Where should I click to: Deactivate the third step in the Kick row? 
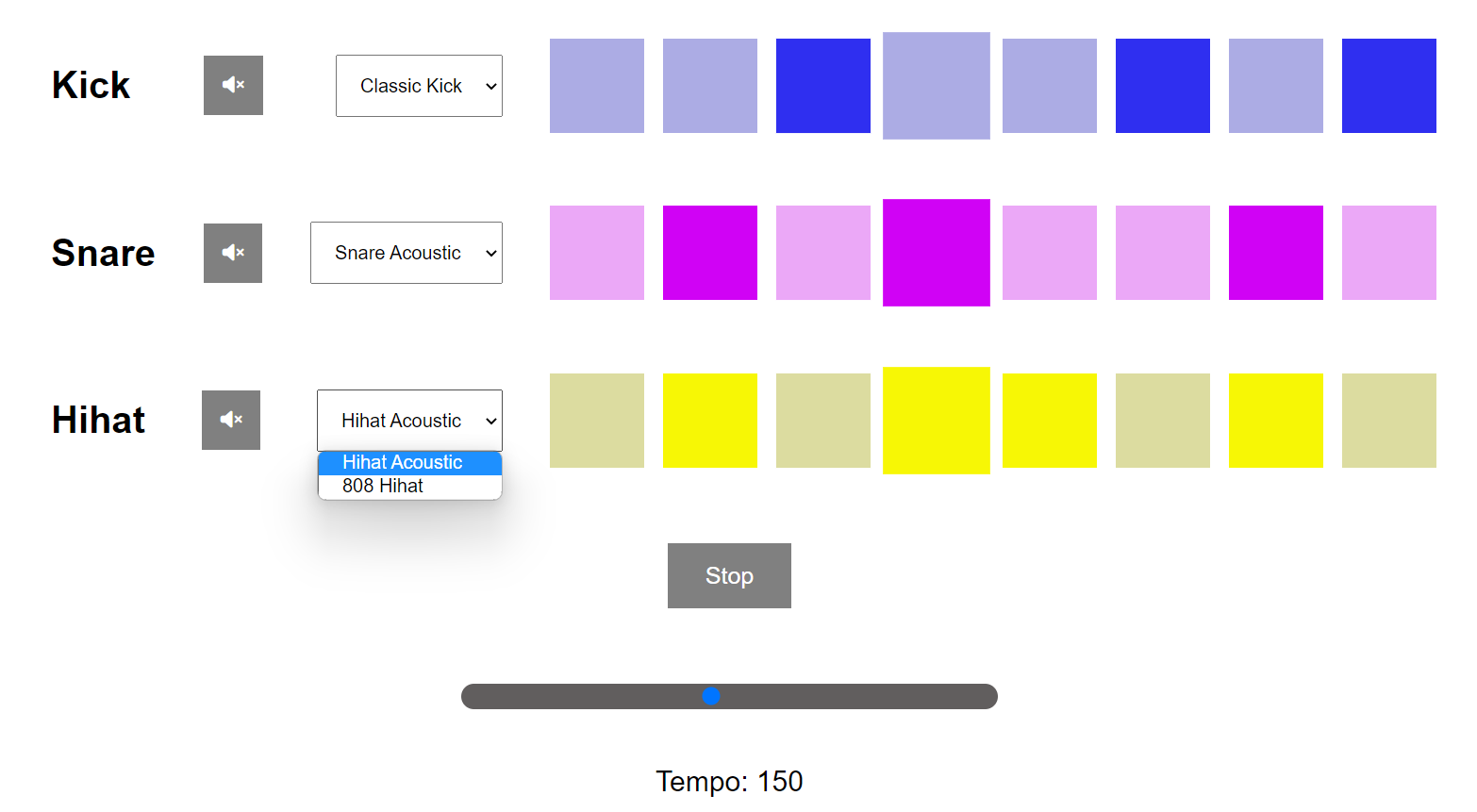coord(822,86)
